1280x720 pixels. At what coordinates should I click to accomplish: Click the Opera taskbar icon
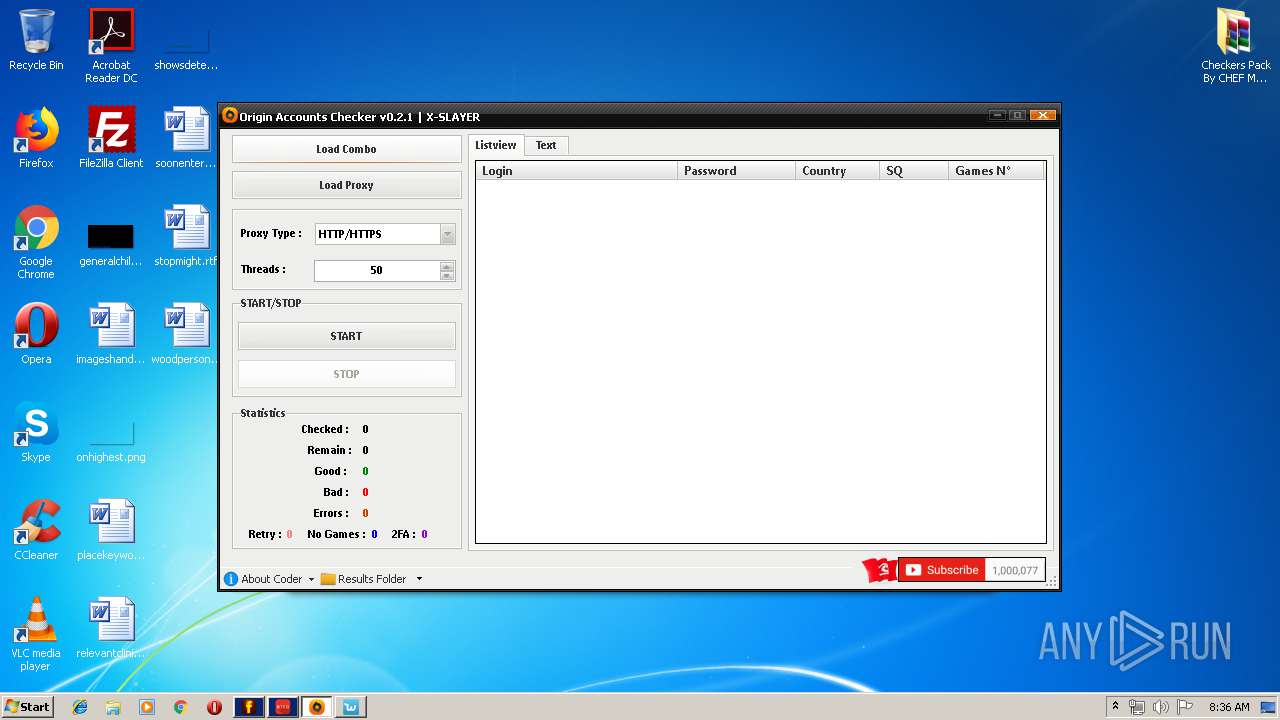pos(214,707)
